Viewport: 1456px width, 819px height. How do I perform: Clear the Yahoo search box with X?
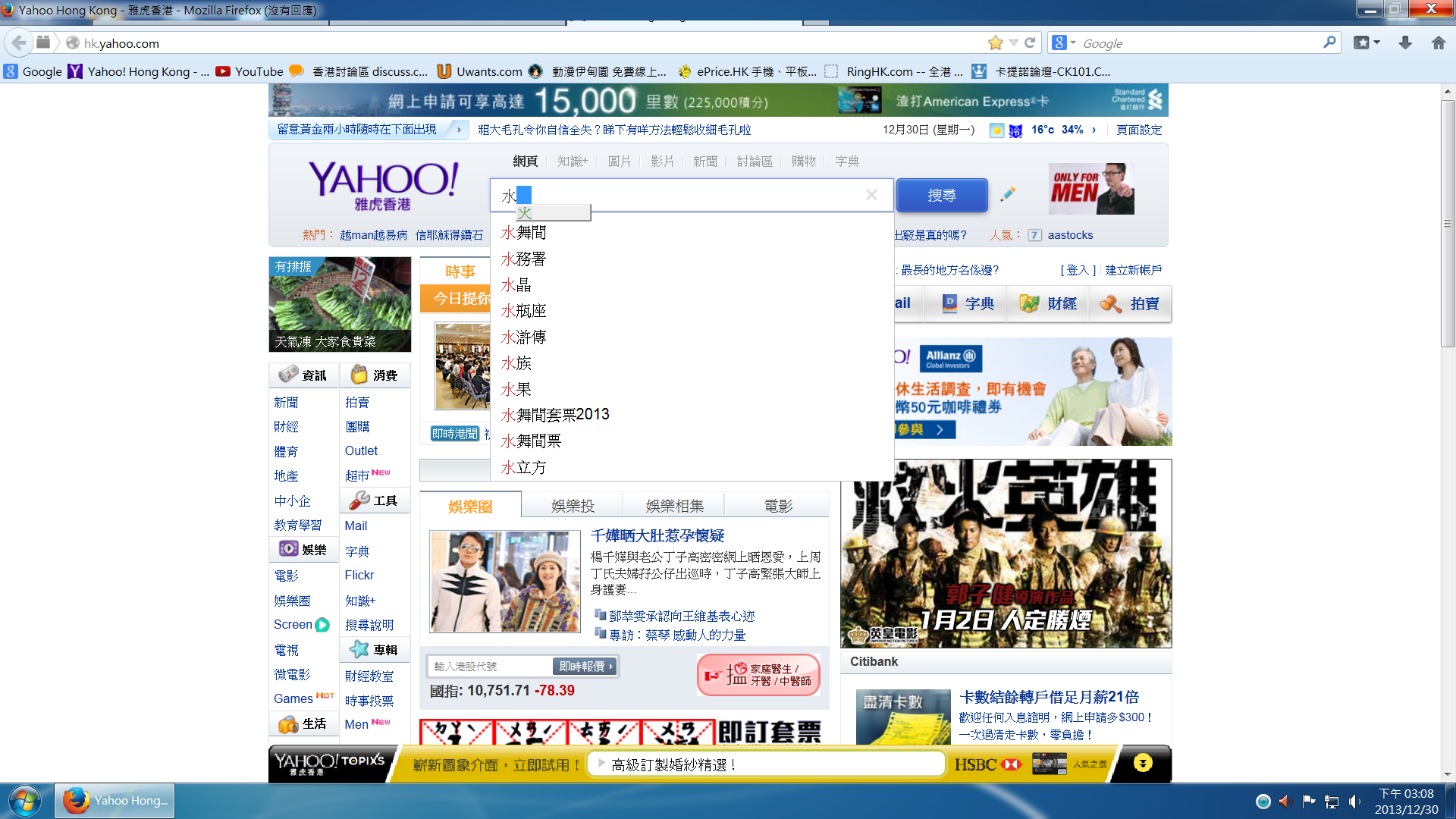(871, 195)
